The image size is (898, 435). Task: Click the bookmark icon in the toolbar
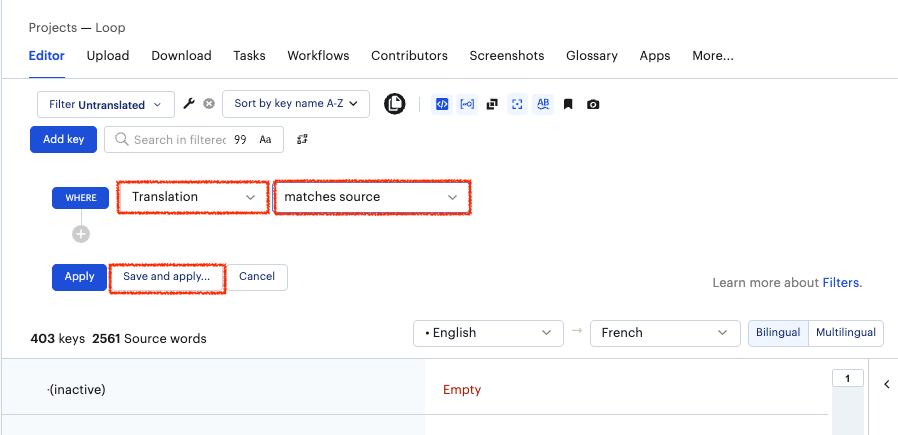pos(568,104)
